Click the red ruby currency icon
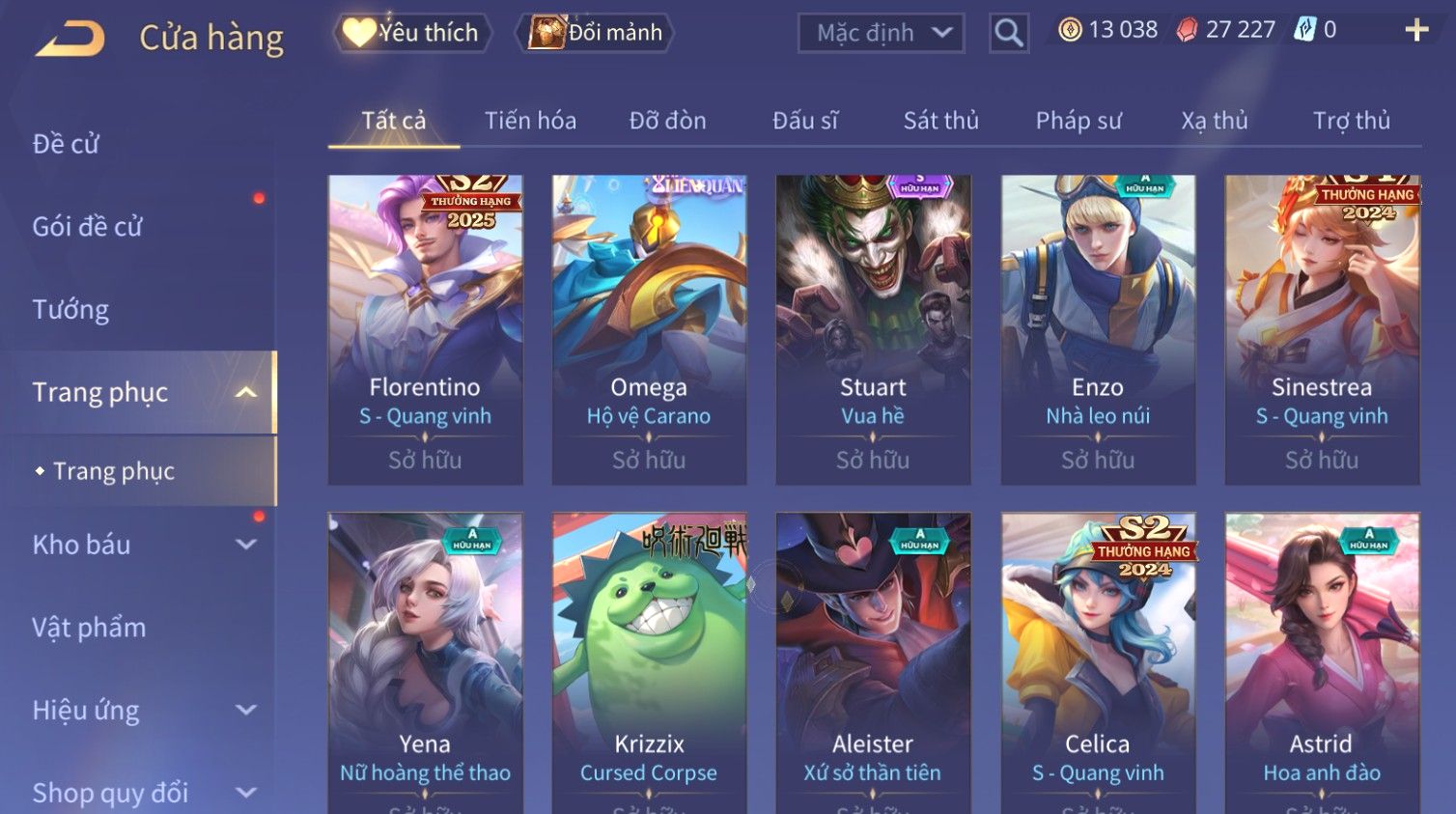 click(x=1187, y=30)
